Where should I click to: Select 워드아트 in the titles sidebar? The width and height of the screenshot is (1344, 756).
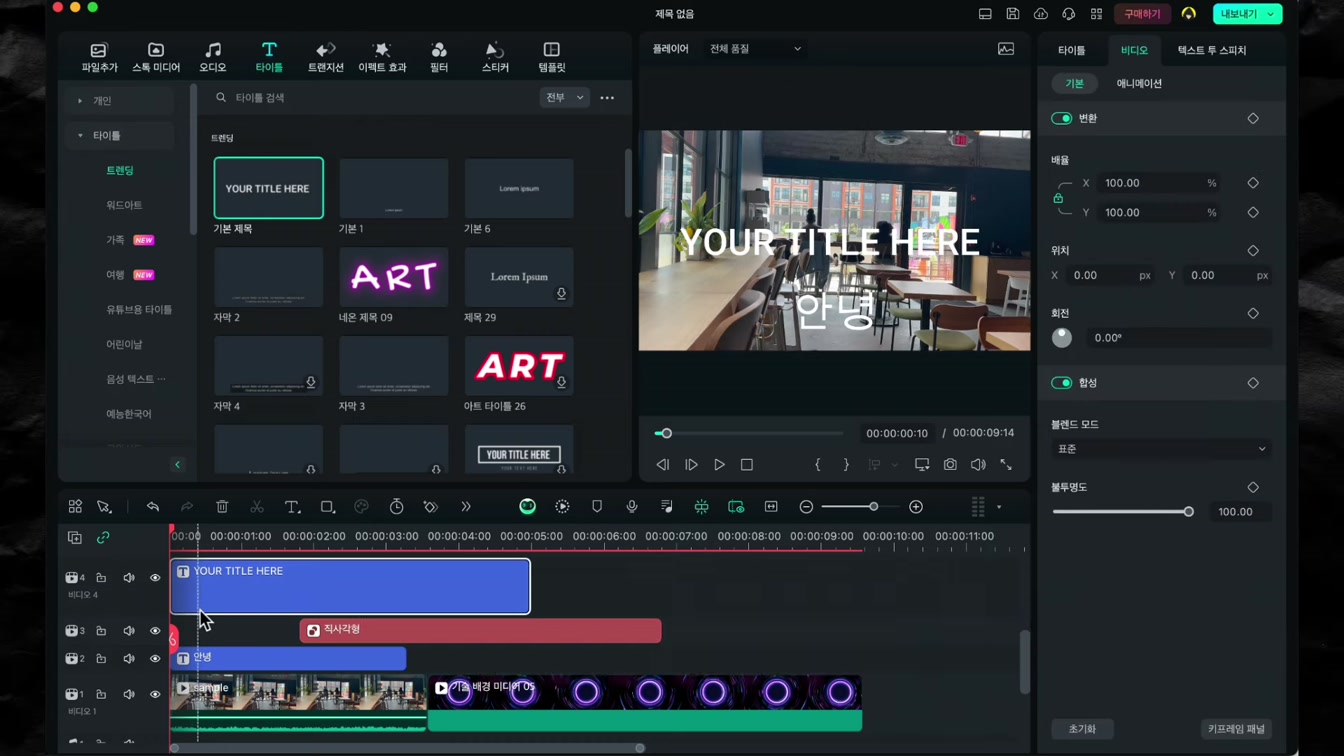124,205
